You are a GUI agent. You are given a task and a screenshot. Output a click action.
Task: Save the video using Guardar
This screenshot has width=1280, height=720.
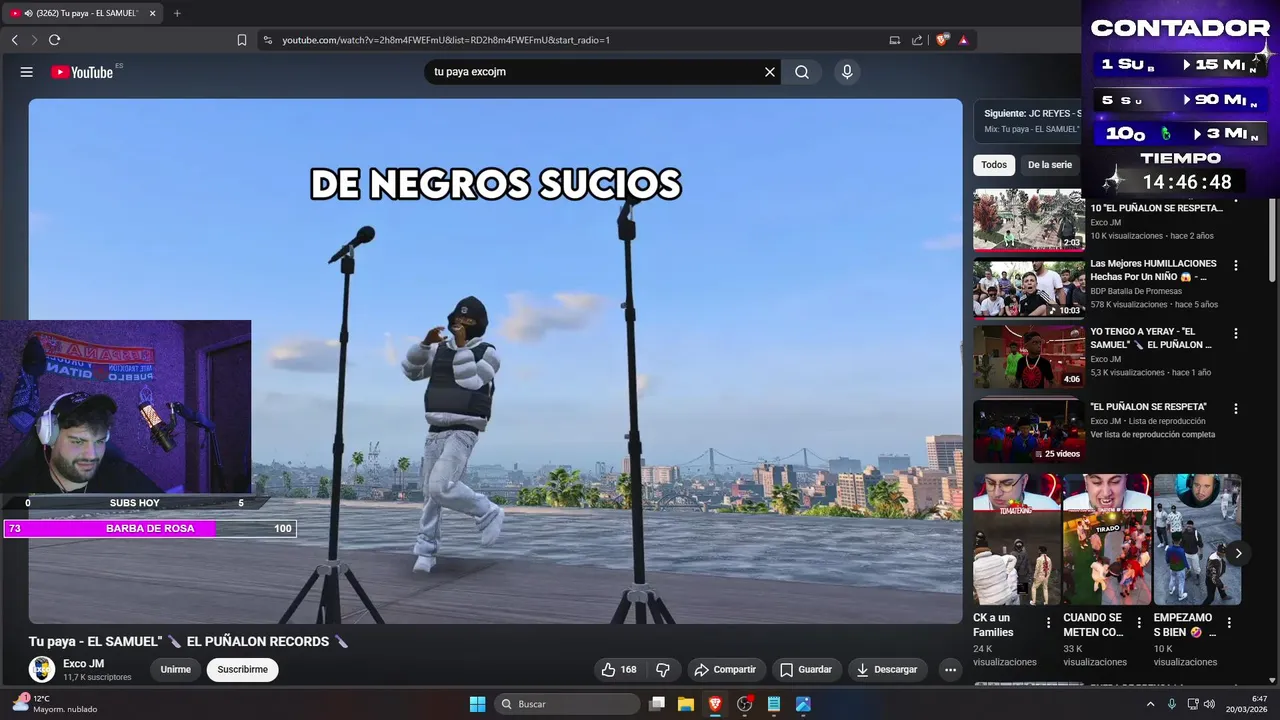pyautogui.click(x=806, y=669)
